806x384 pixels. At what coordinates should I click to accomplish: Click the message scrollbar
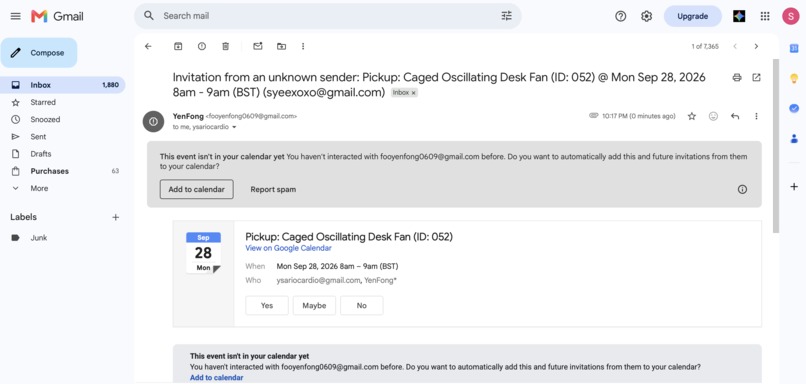click(776, 145)
